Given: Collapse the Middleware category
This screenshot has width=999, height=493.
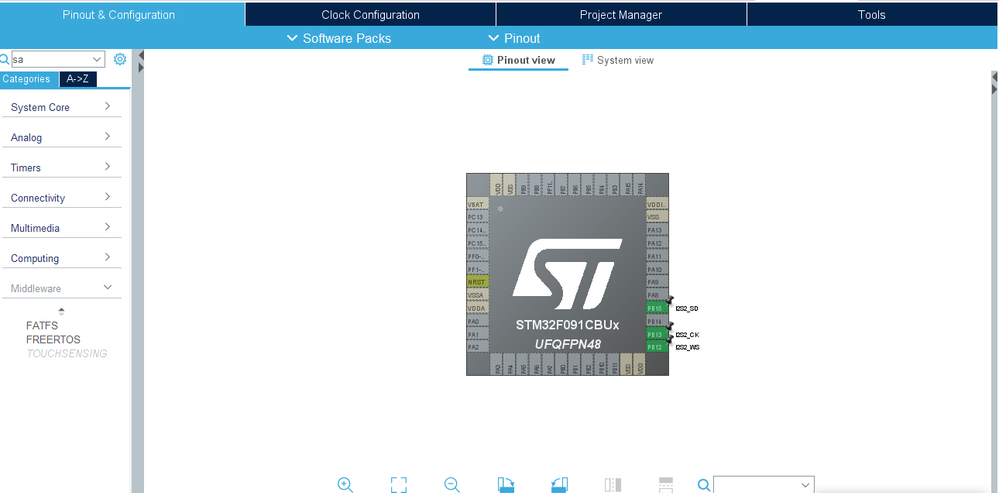Looking at the screenshot, I should click(x=61, y=289).
